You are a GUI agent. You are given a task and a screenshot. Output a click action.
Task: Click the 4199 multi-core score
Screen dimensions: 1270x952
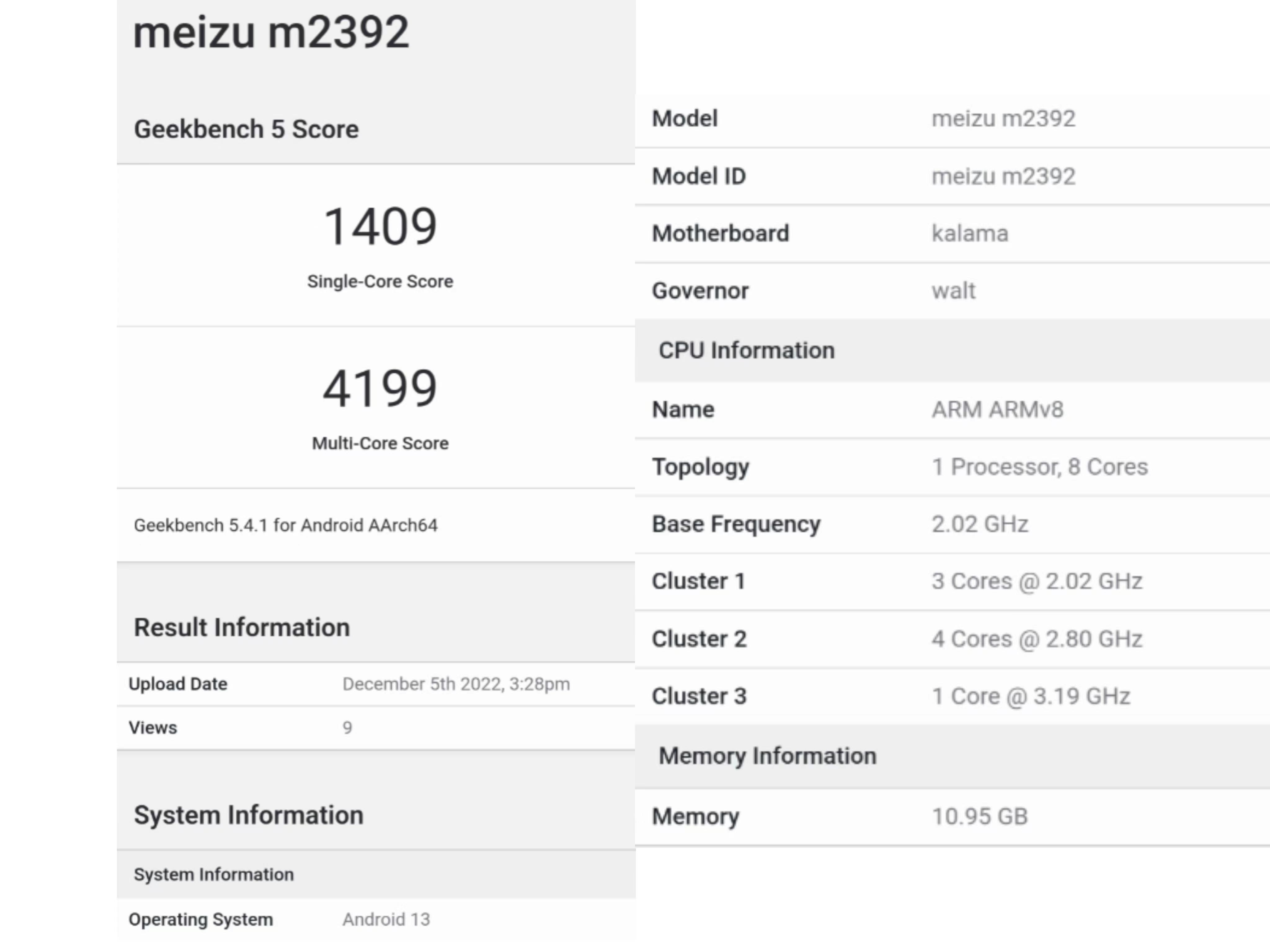[x=380, y=389]
